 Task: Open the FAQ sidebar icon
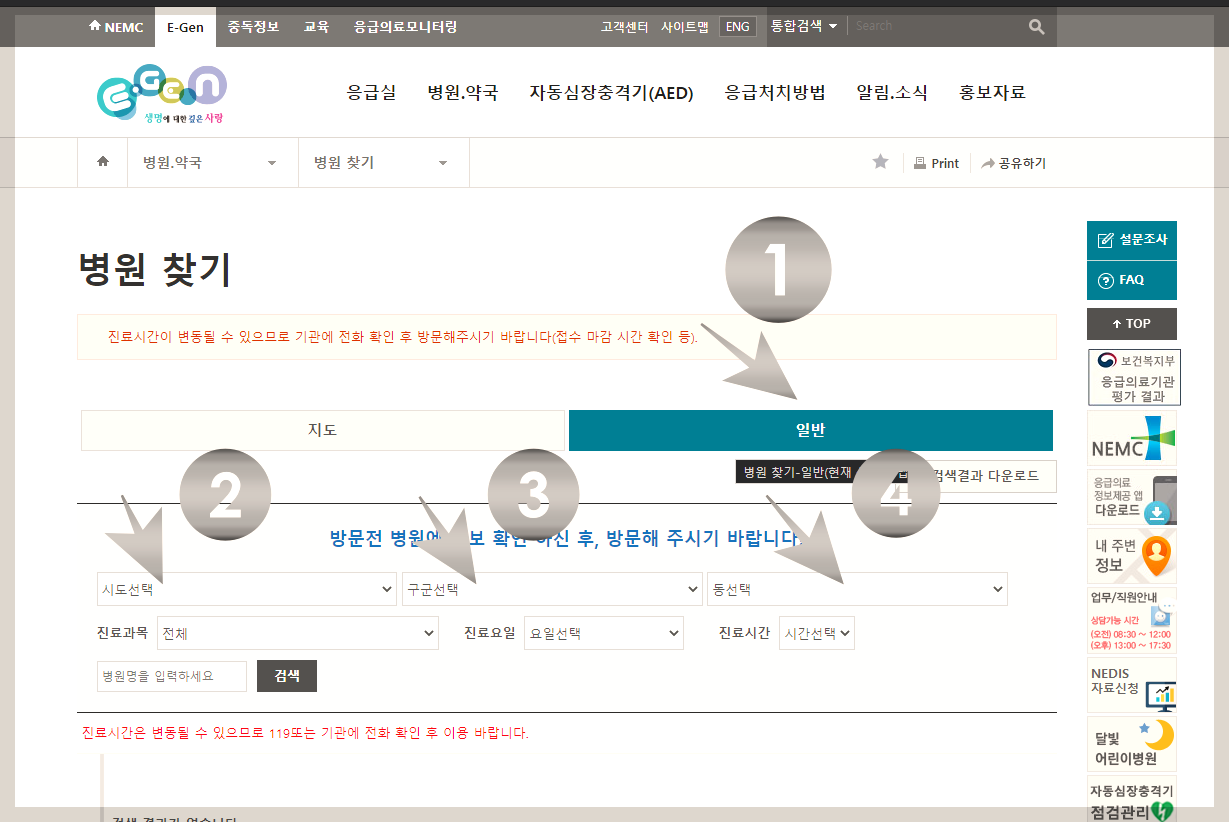[1131, 279]
